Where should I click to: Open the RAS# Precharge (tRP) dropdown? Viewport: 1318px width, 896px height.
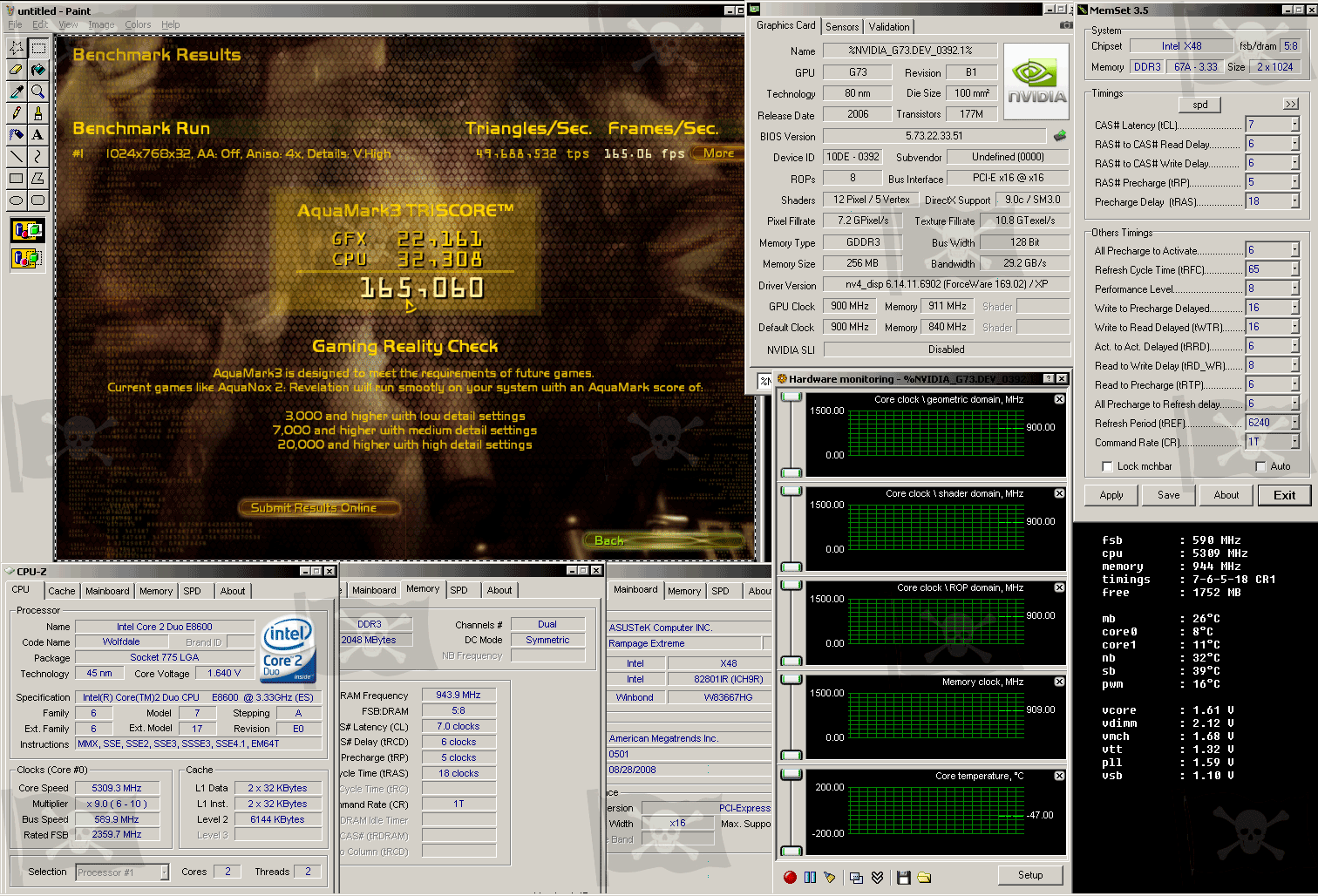pos(1294,182)
